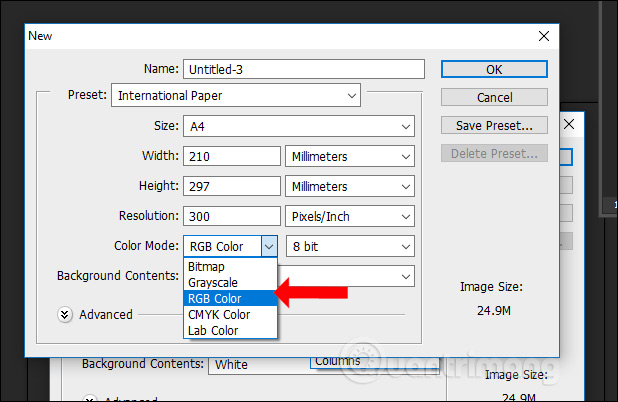This screenshot has width=618, height=402.
Task: Choose RGB Color in the list
Action: tap(215, 298)
